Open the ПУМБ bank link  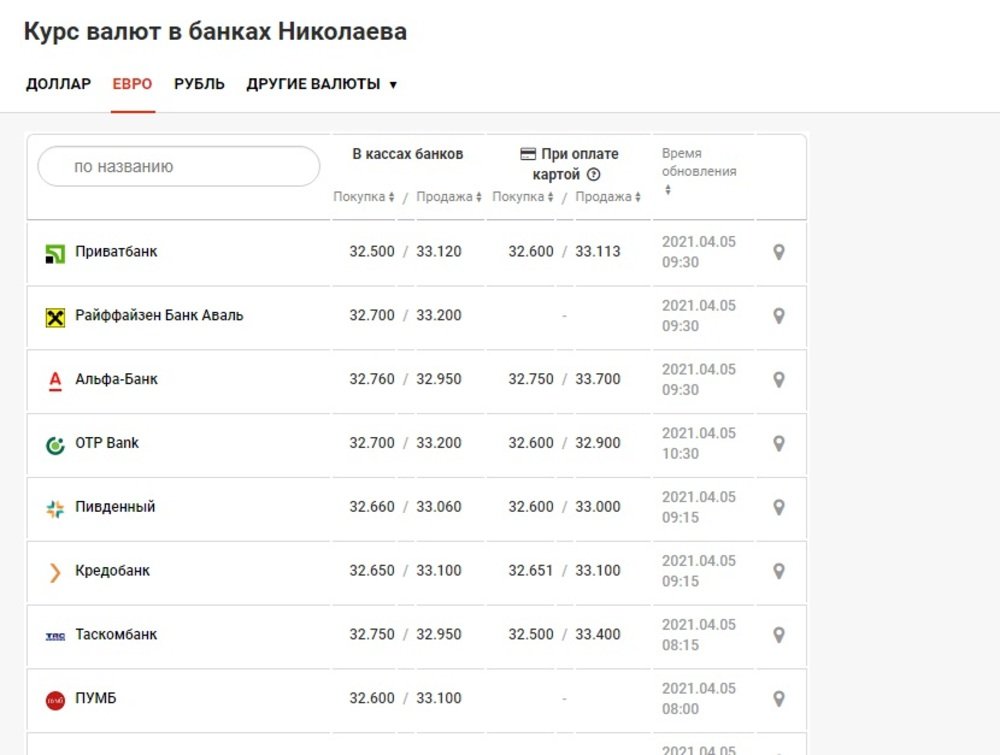(96, 698)
